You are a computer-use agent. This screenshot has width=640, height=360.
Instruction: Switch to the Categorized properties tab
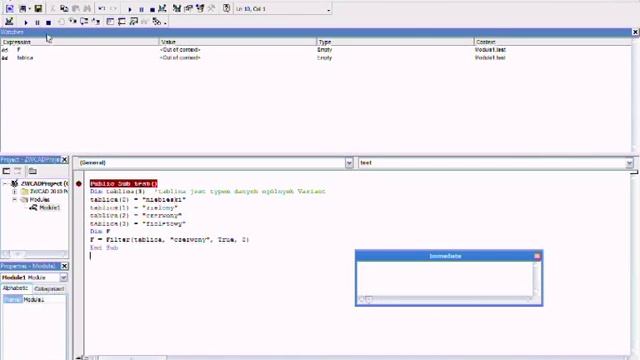click(49, 289)
